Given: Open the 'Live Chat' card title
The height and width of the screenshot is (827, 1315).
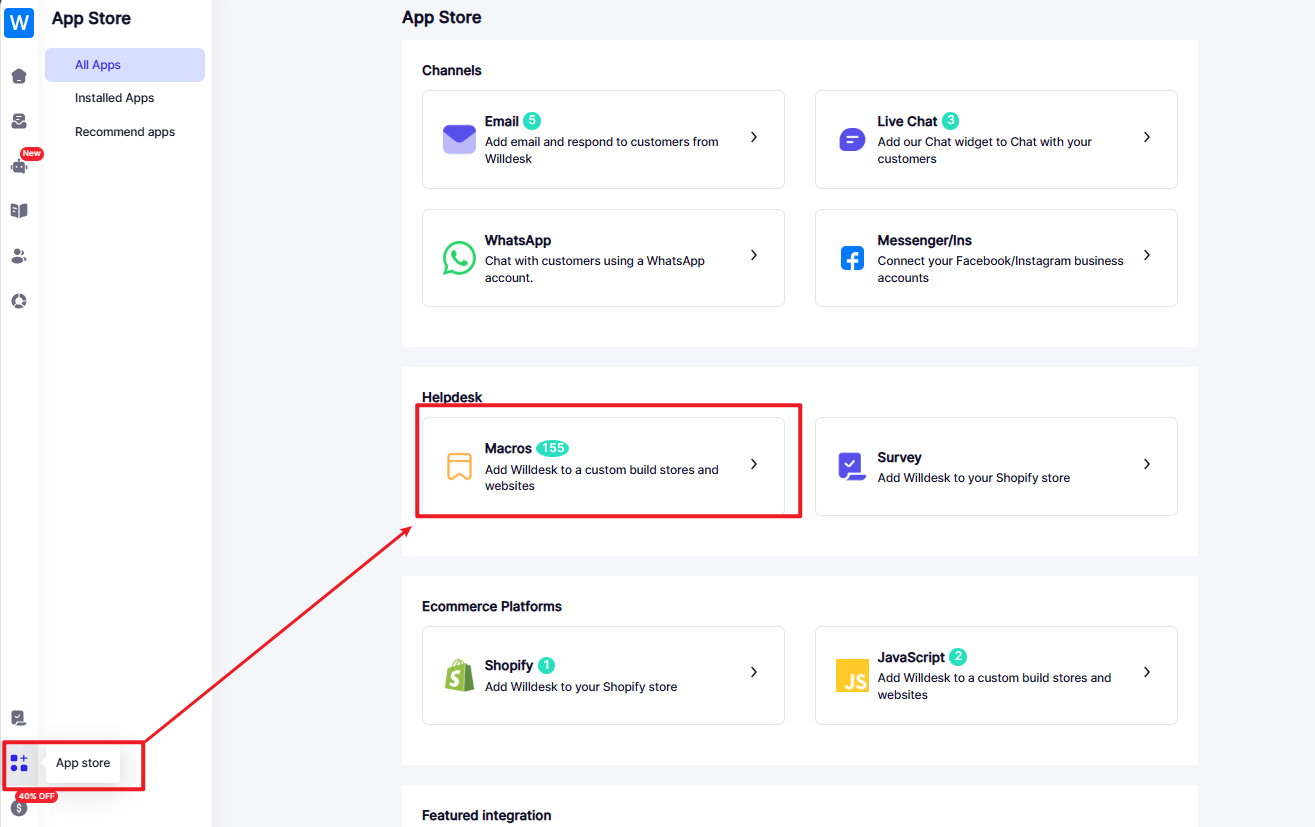Looking at the screenshot, I should coord(907,121).
